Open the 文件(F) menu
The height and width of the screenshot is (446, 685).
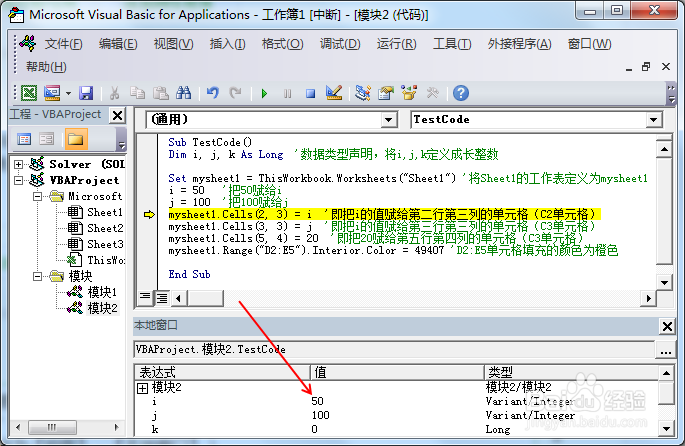(63, 44)
